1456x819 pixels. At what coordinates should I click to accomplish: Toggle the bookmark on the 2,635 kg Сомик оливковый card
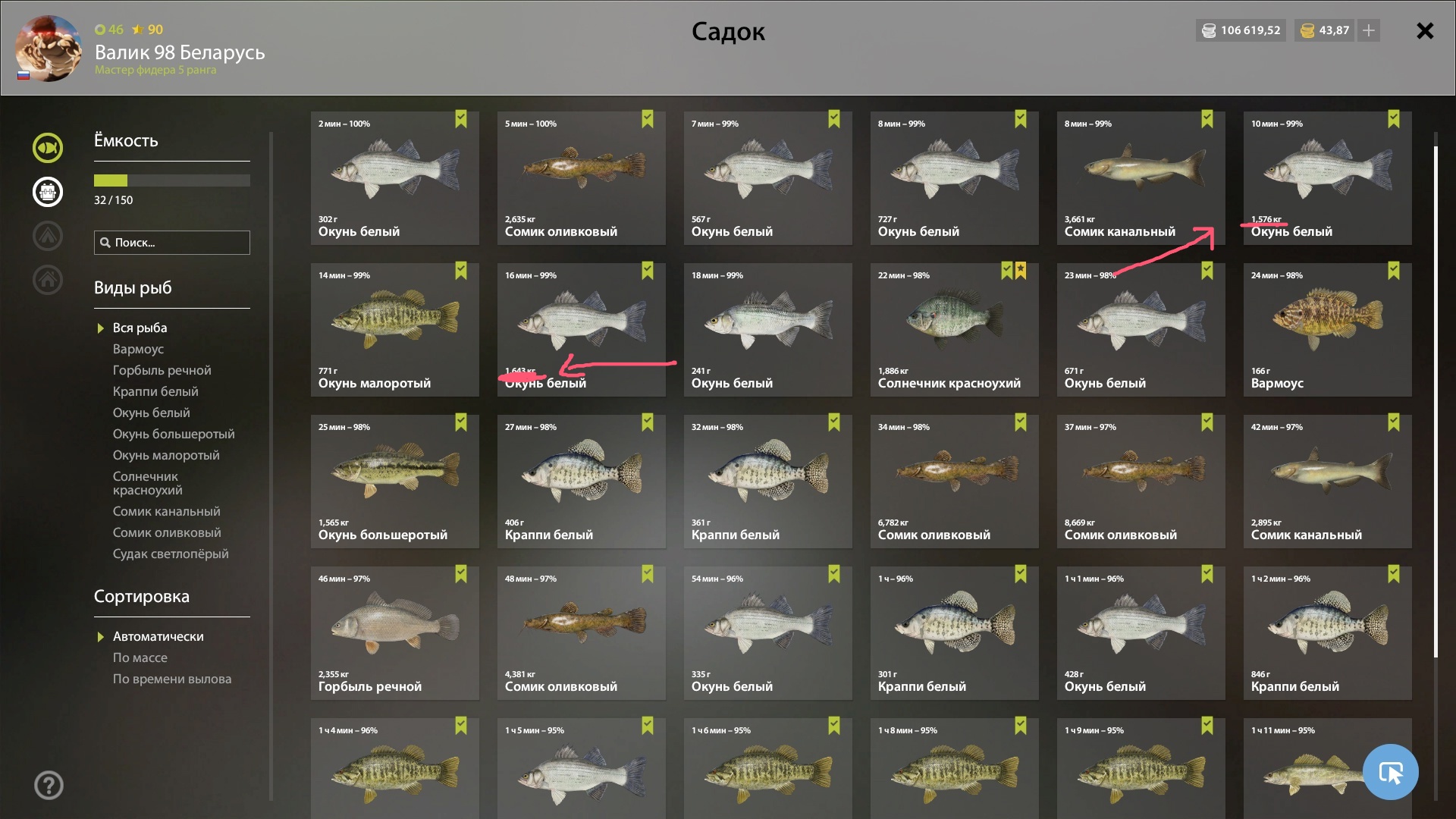(x=648, y=119)
